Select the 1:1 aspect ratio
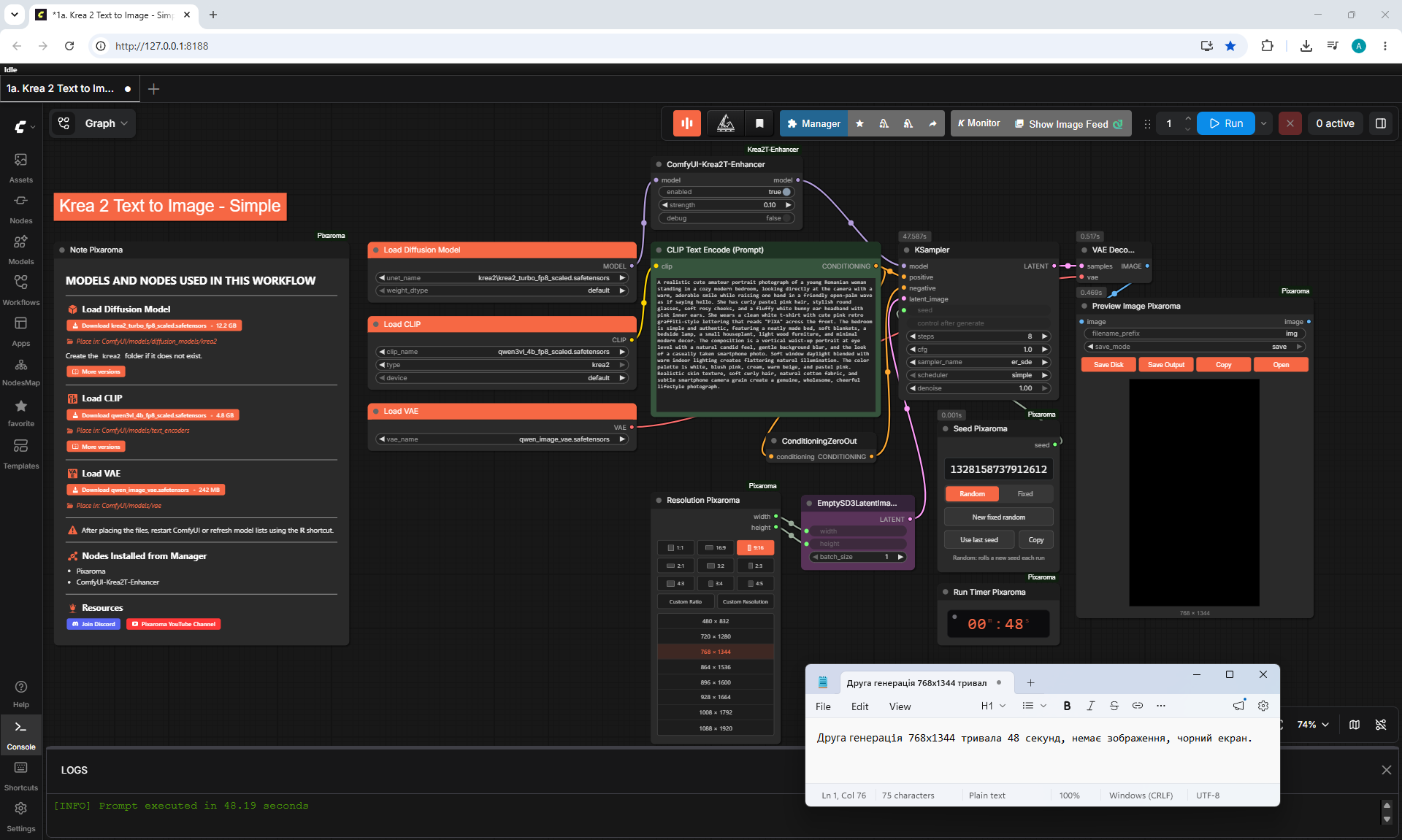Image resolution: width=1402 pixels, height=840 pixels. click(675, 547)
